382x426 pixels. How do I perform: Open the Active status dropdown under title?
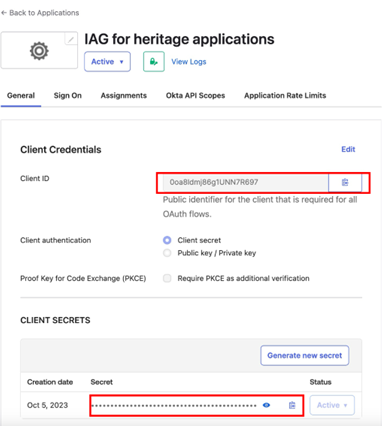coord(107,62)
